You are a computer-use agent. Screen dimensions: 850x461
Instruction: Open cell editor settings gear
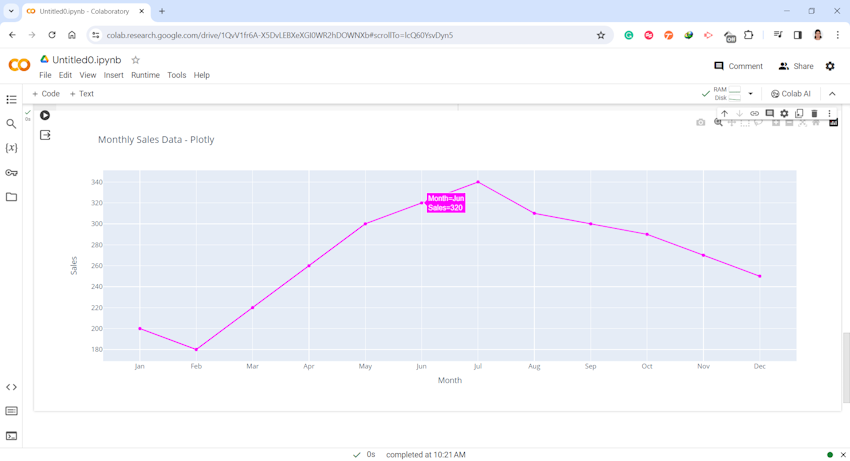[784, 113]
